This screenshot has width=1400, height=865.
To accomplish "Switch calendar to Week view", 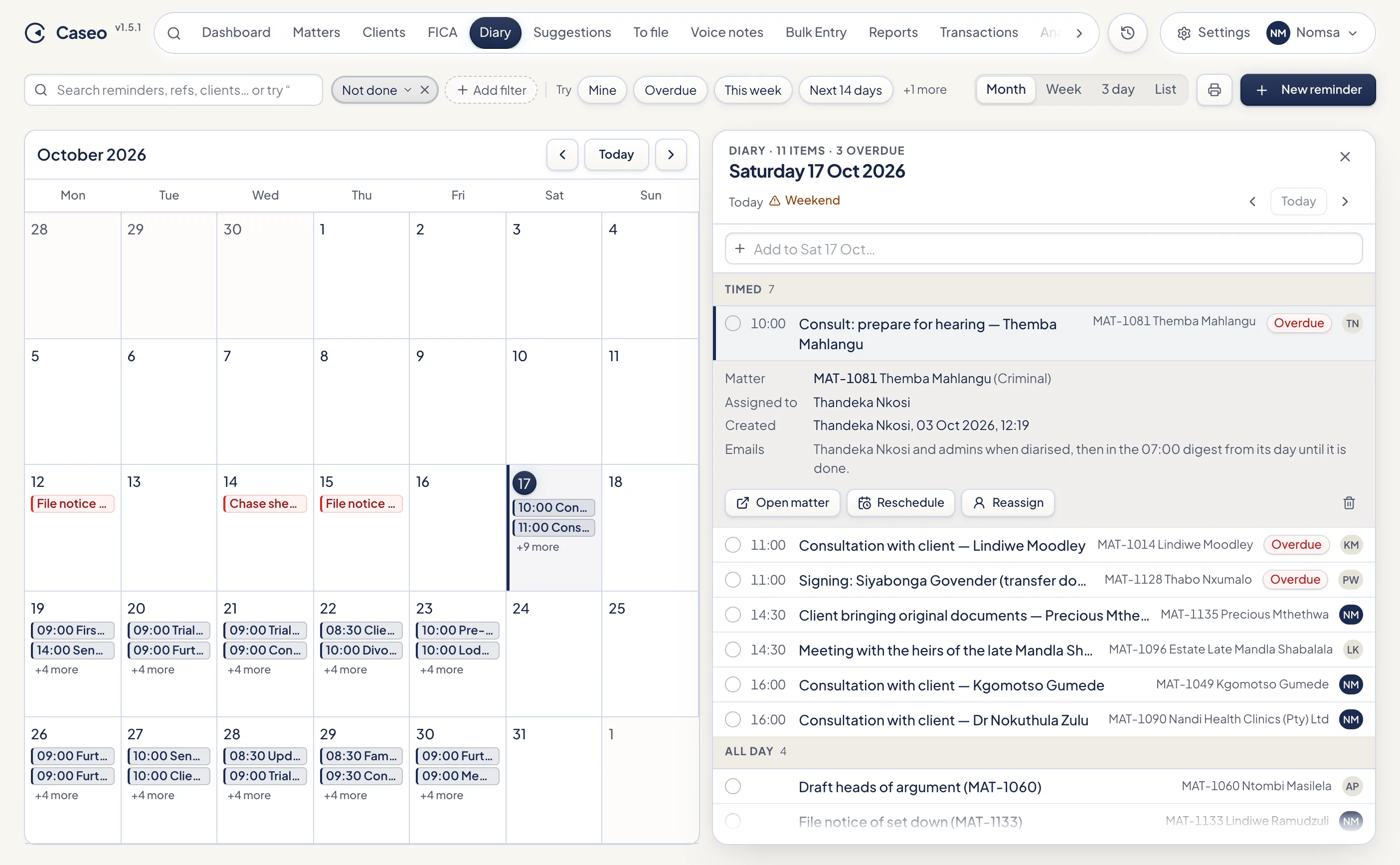I will 1063,89.
